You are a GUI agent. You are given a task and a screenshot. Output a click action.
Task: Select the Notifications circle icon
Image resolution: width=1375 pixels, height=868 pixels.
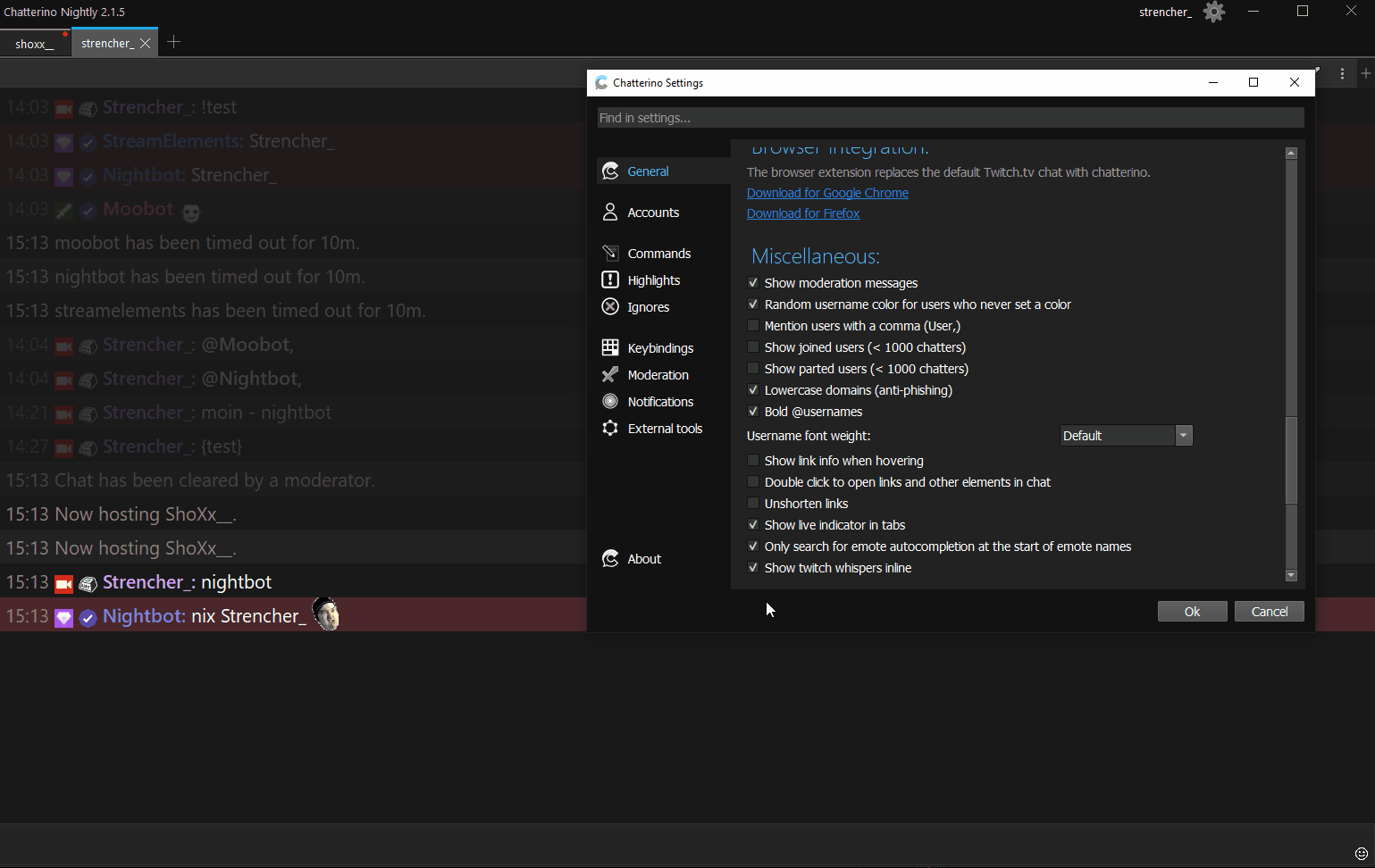click(x=610, y=401)
